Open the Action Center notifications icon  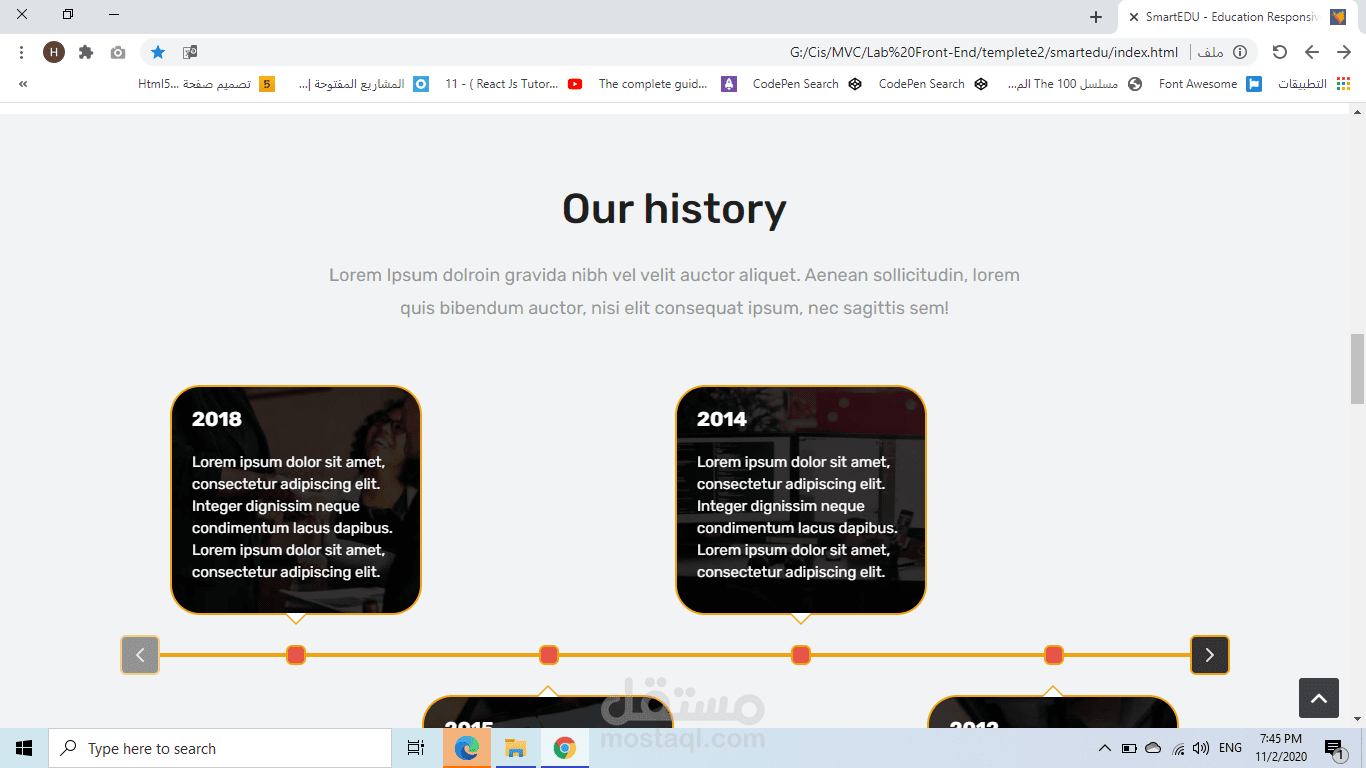1334,748
